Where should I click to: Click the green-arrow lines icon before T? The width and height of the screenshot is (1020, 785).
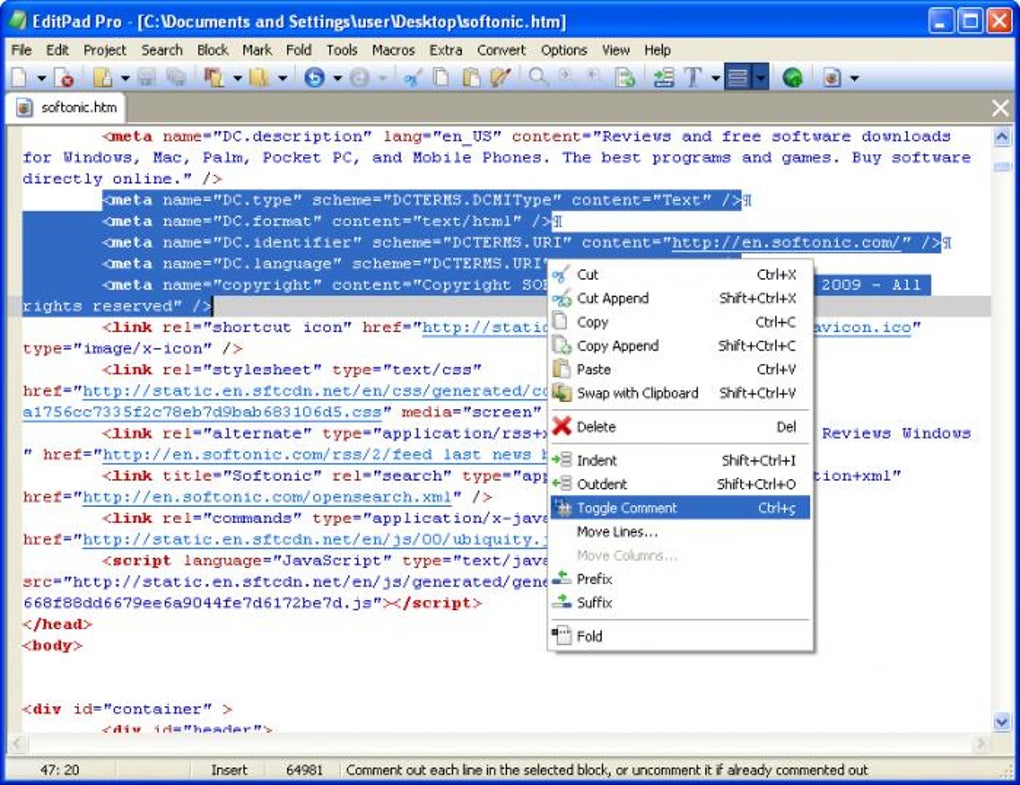pos(664,78)
